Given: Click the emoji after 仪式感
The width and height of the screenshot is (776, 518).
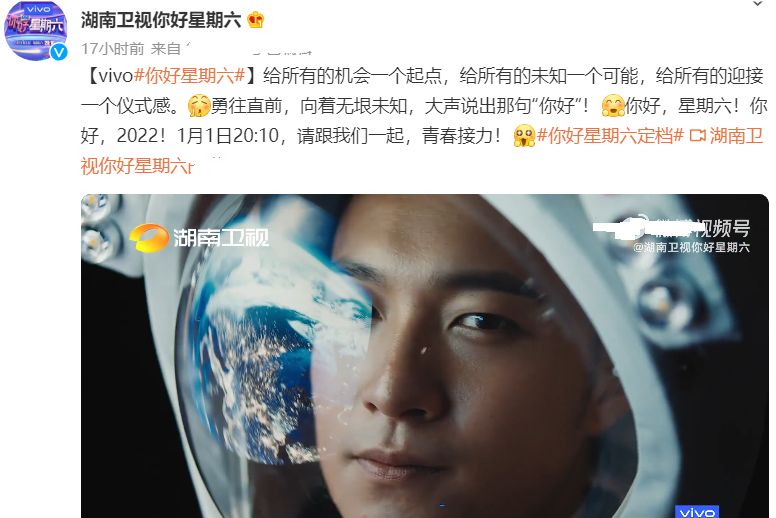Looking at the screenshot, I should click(x=198, y=106).
